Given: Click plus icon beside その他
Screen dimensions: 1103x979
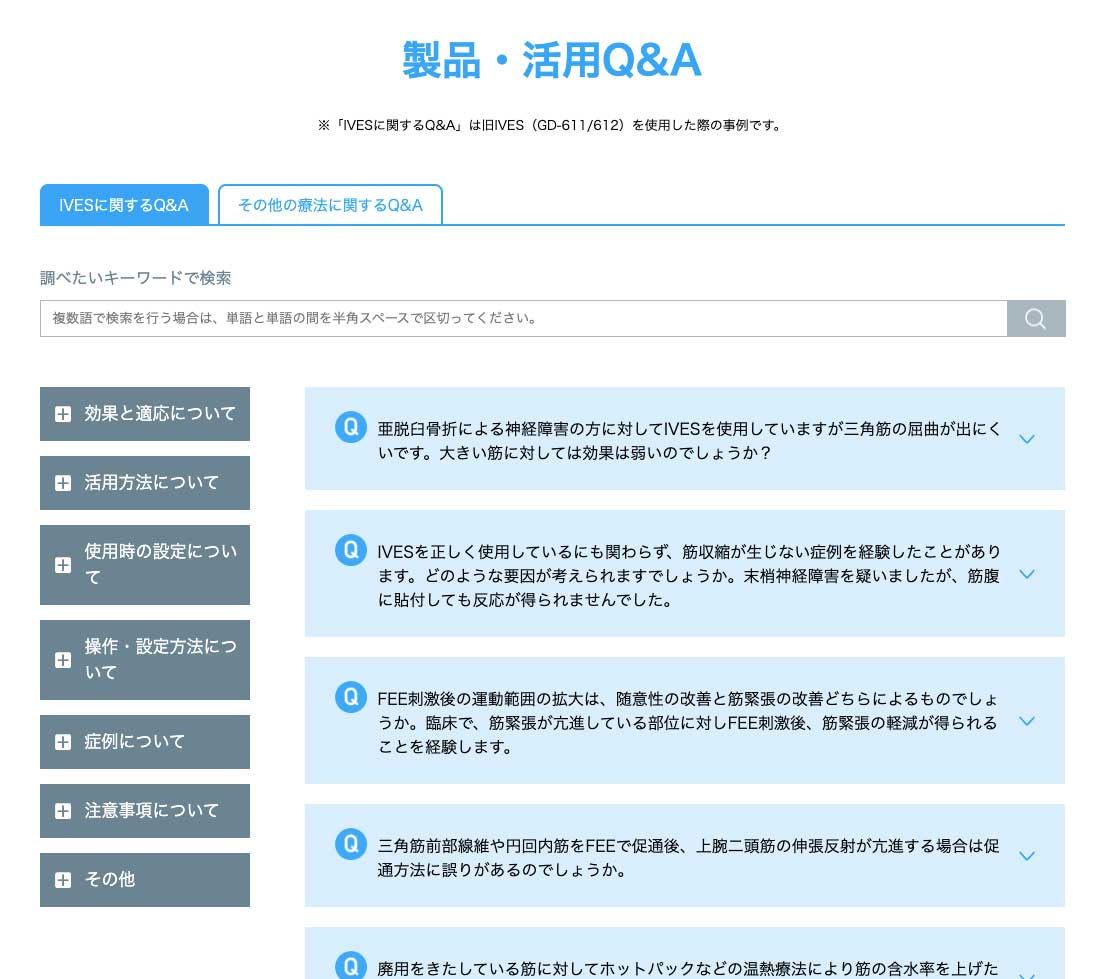Looking at the screenshot, I should [63, 880].
